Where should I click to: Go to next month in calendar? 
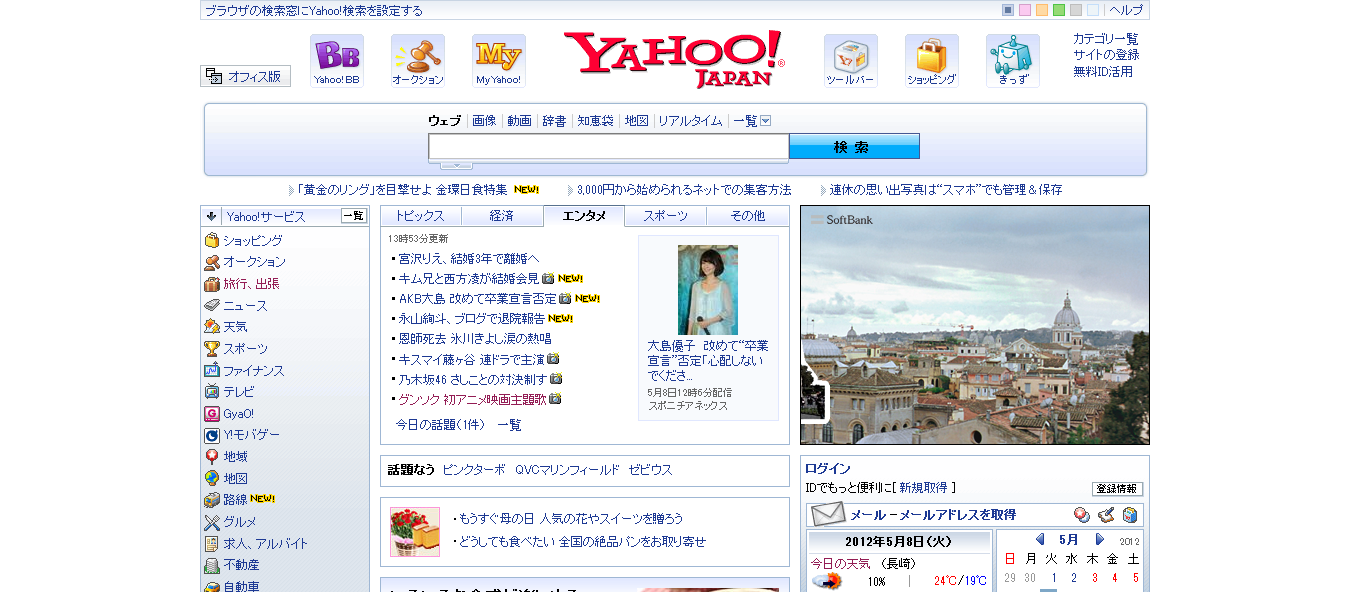tap(1100, 540)
